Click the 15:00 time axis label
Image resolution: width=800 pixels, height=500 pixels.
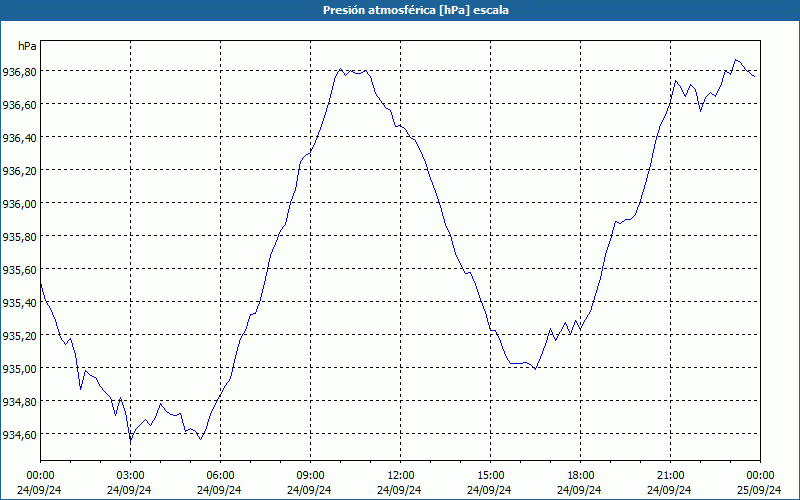click(x=490, y=476)
